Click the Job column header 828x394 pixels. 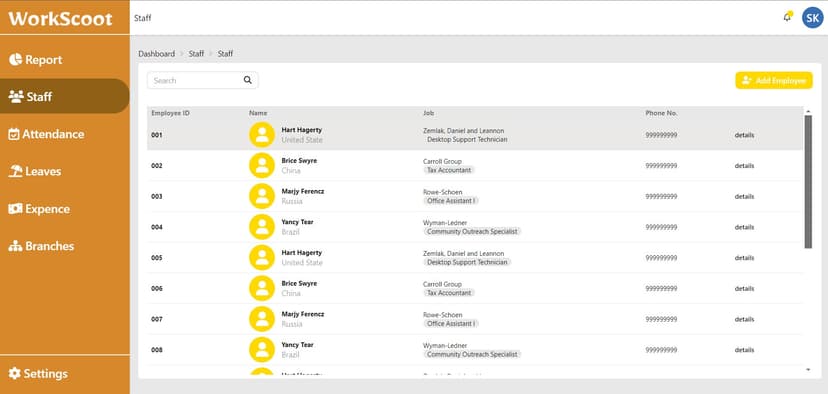[x=428, y=113]
